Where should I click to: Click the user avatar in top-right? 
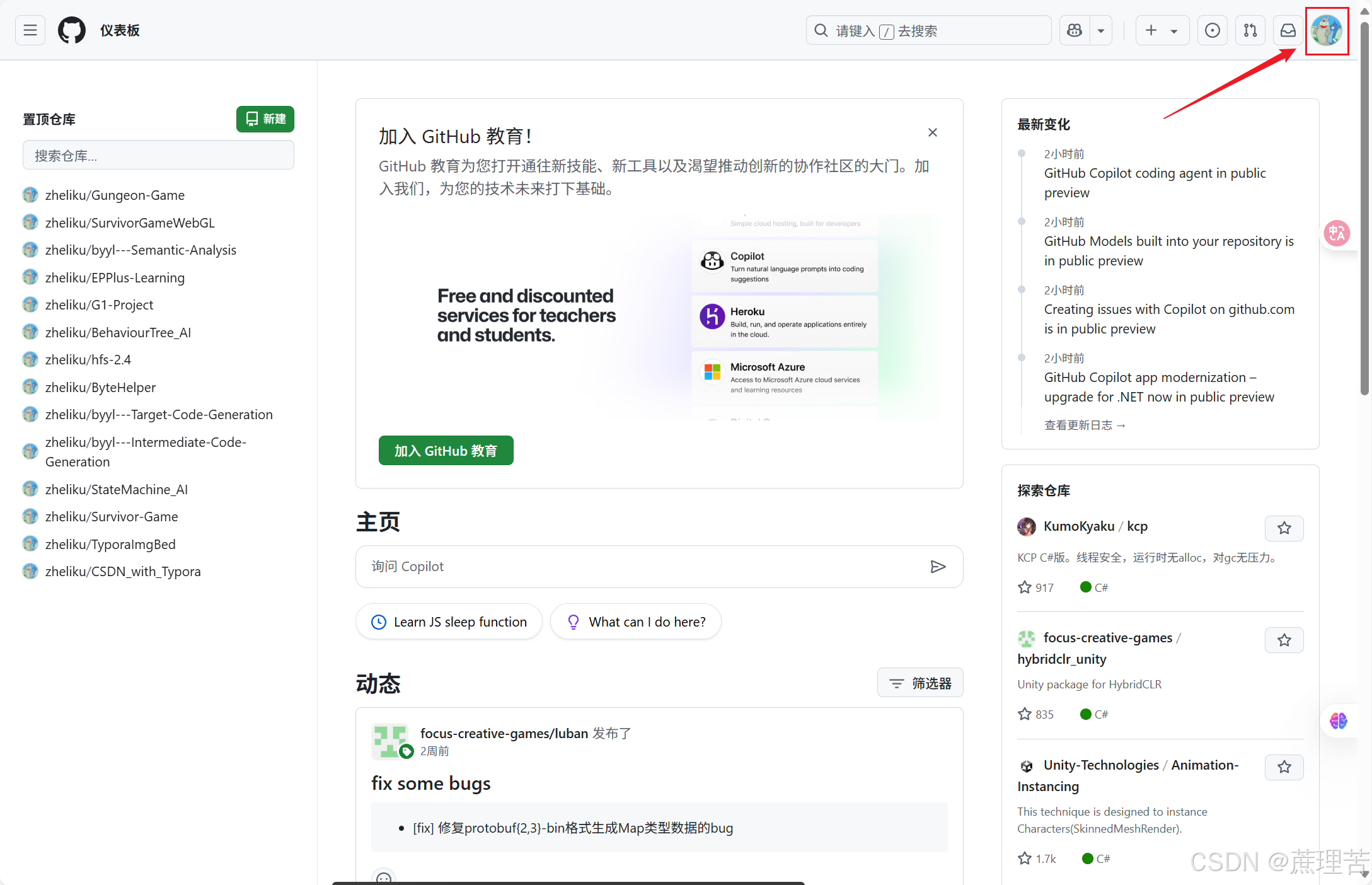[1327, 30]
